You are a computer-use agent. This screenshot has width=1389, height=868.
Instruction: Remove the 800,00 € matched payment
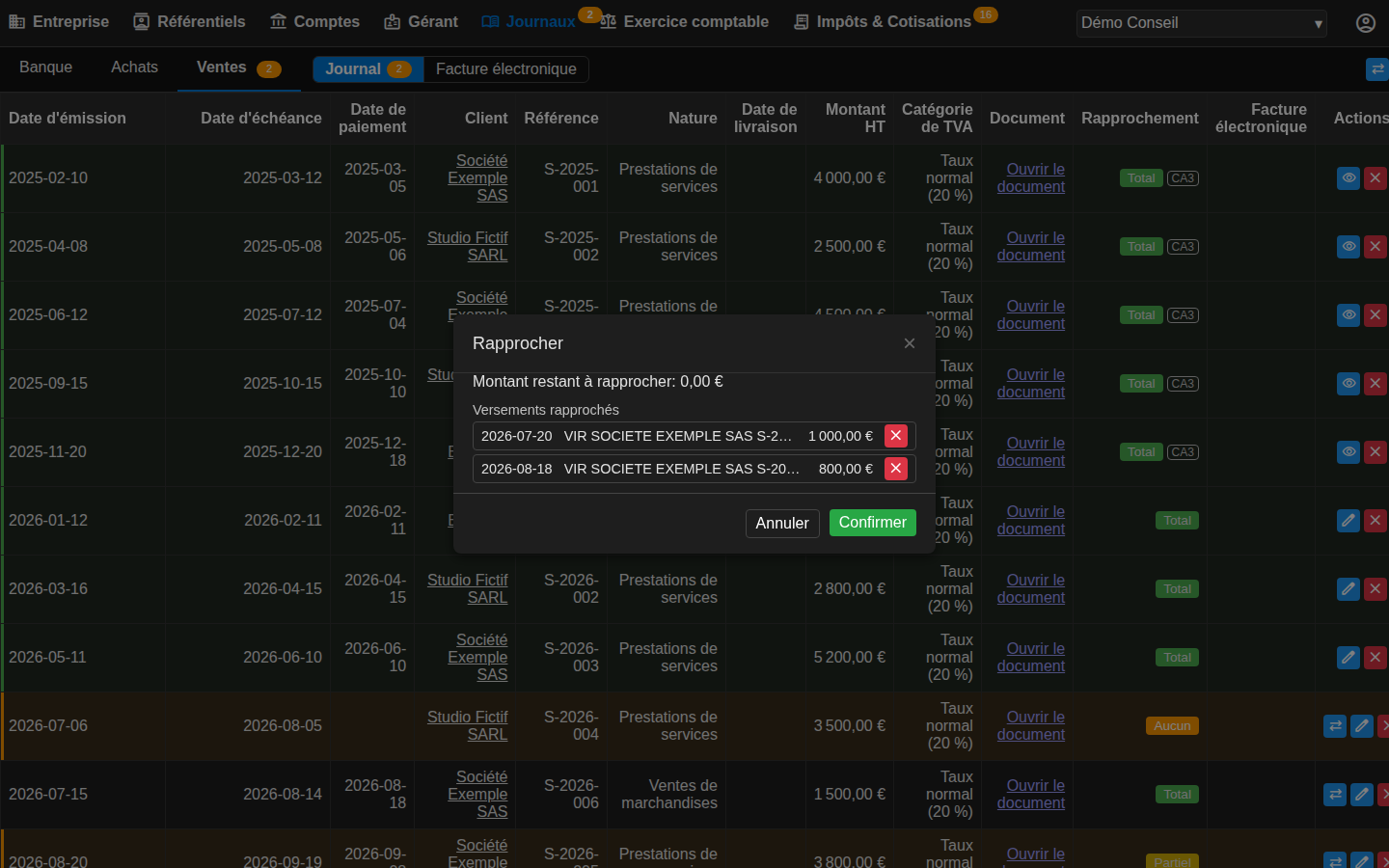click(896, 469)
